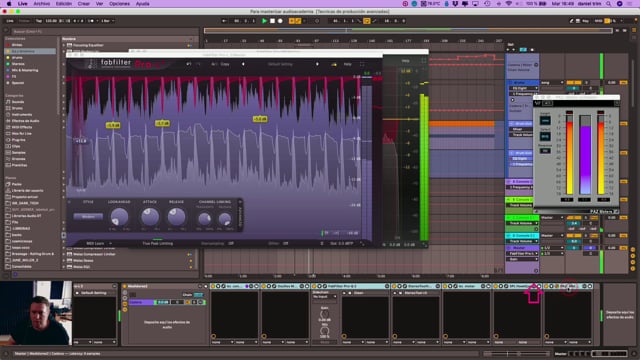The image size is (640, 360).
Task: Open the Live application menu
Action: point(22,4)
